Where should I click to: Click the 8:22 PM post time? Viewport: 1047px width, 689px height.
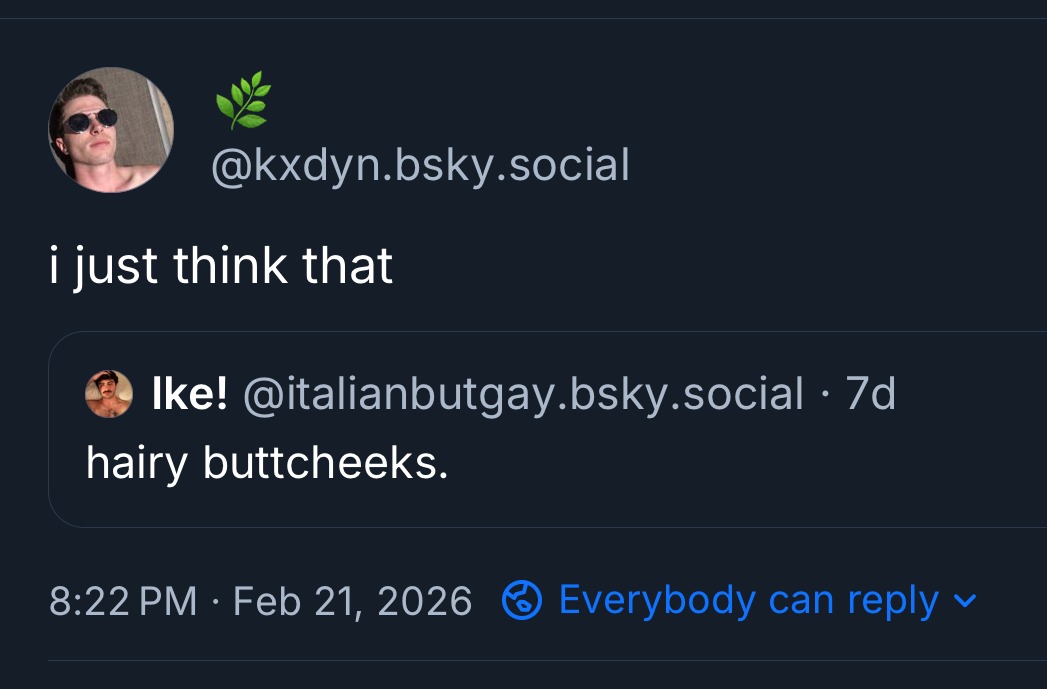click(x=123, y=601)
